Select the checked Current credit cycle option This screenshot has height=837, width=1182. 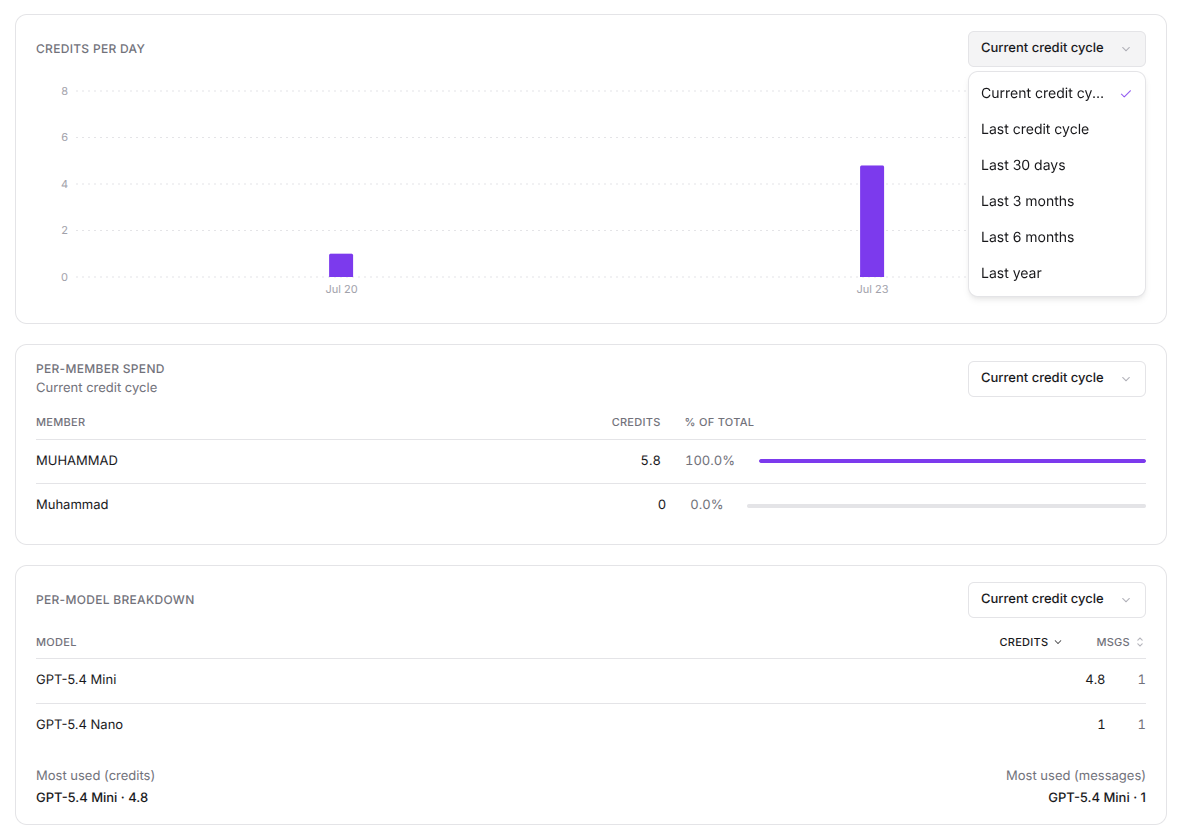pos(1056,94)
